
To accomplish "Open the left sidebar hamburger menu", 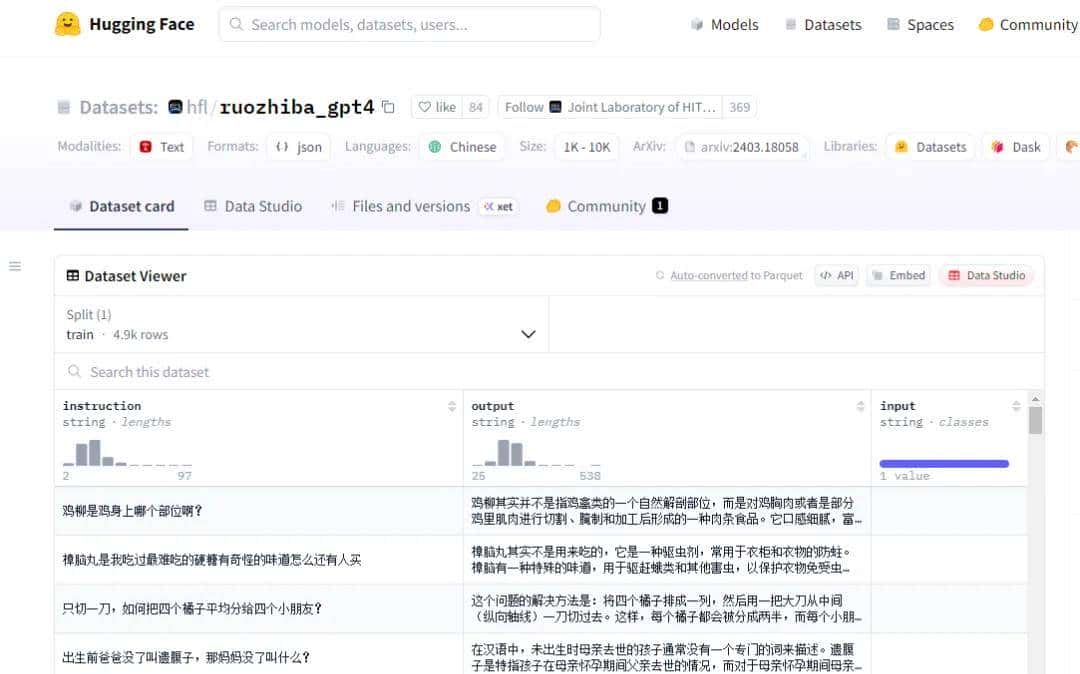I will pos(15,266).
